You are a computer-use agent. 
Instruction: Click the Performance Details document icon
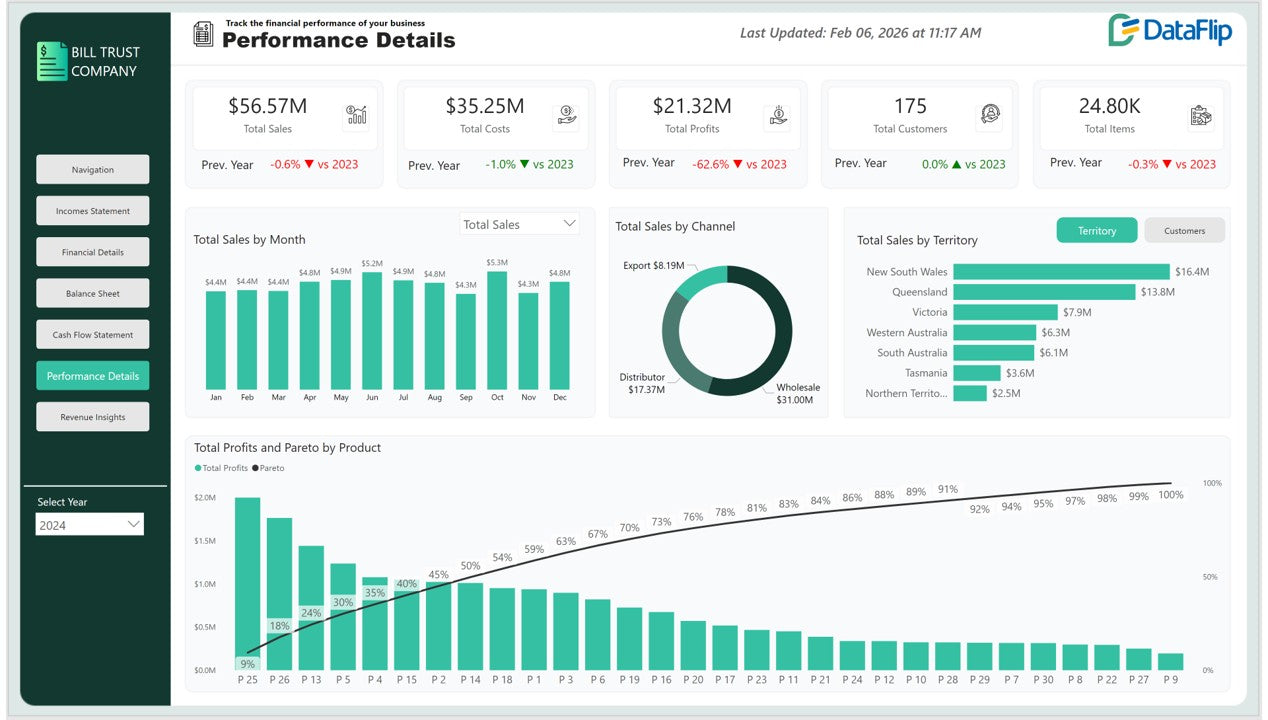(x=204, y=34)
